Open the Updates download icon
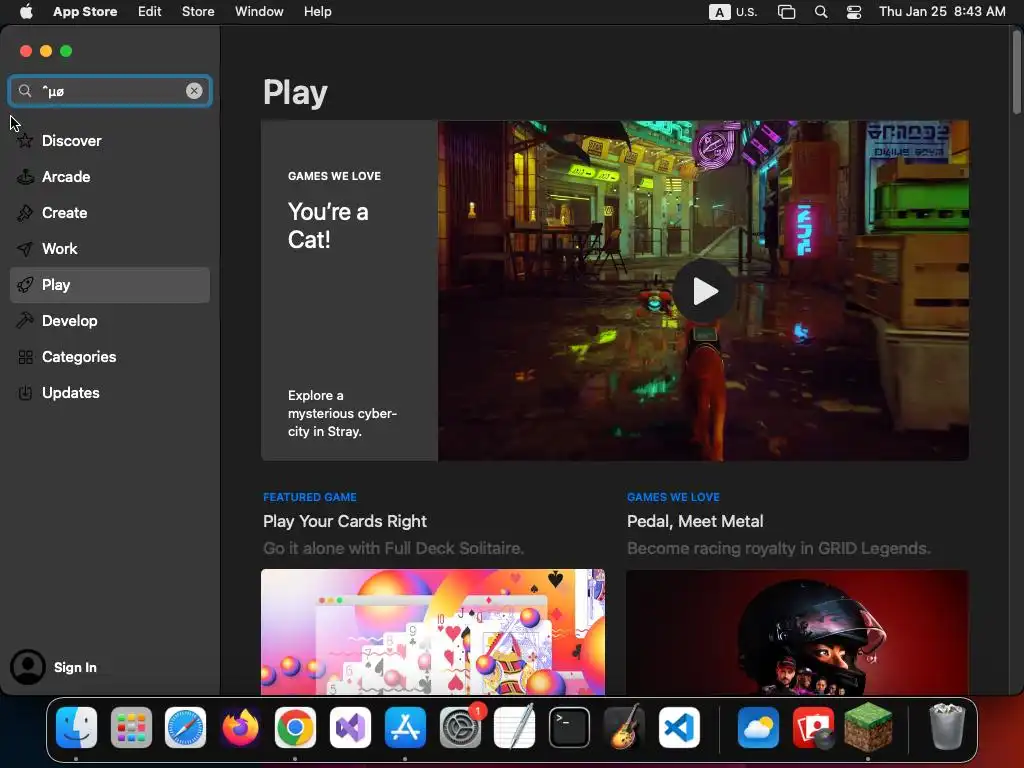Image resolution: width=1024 pixels, height=768 pixels. coord(25,392)
